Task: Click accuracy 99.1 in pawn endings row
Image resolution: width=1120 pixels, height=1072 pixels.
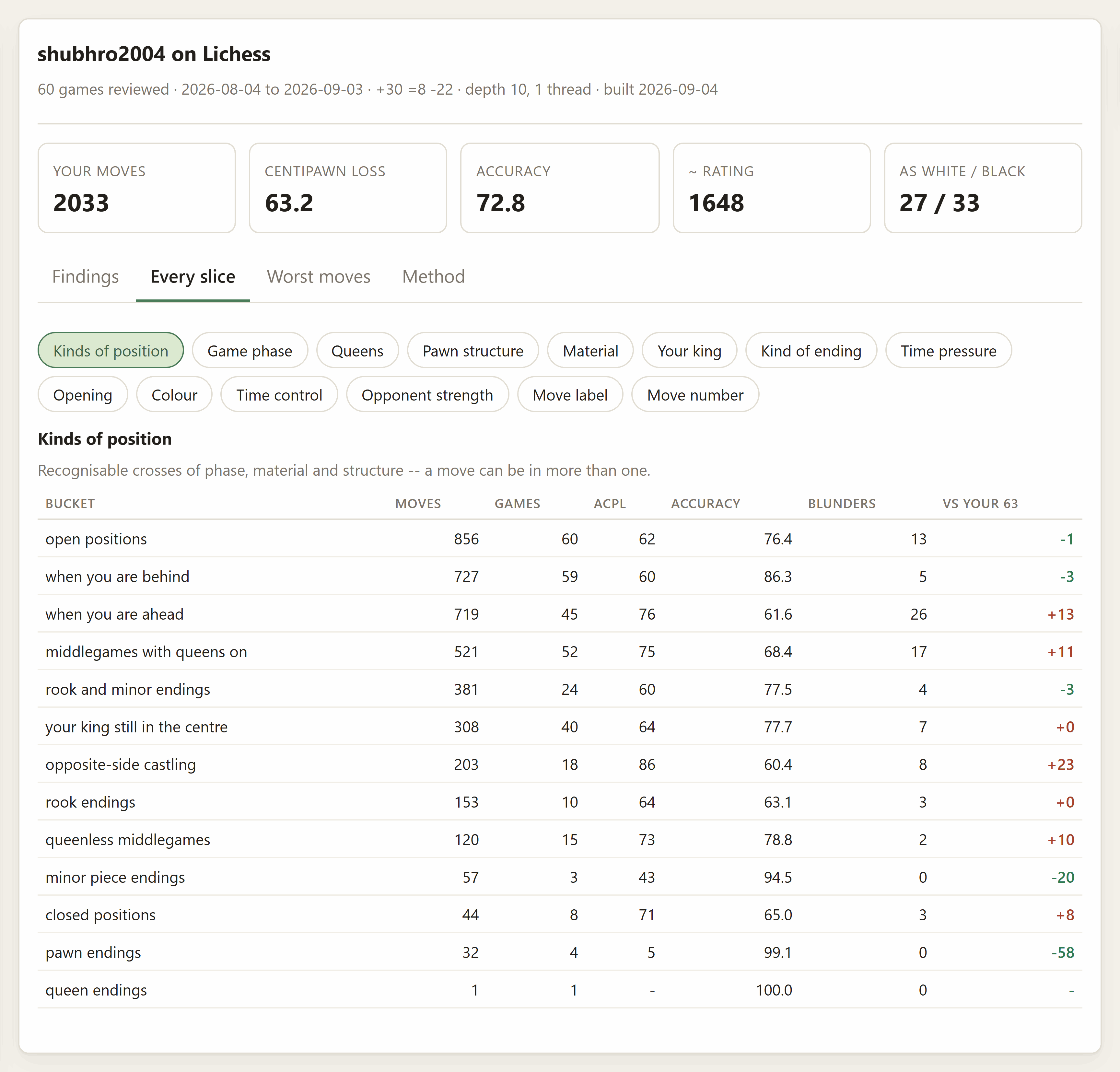Action: click(x=778, y=952)
